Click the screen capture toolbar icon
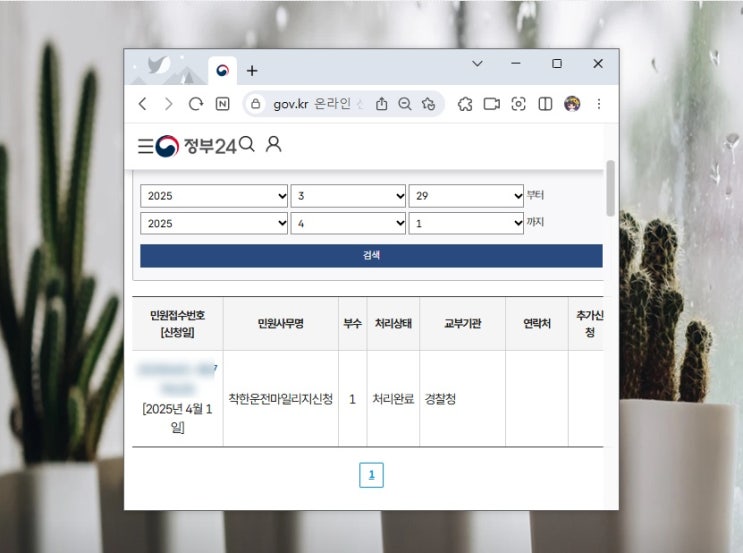Viewport: 743px width, 553px height. coord(518,104)
